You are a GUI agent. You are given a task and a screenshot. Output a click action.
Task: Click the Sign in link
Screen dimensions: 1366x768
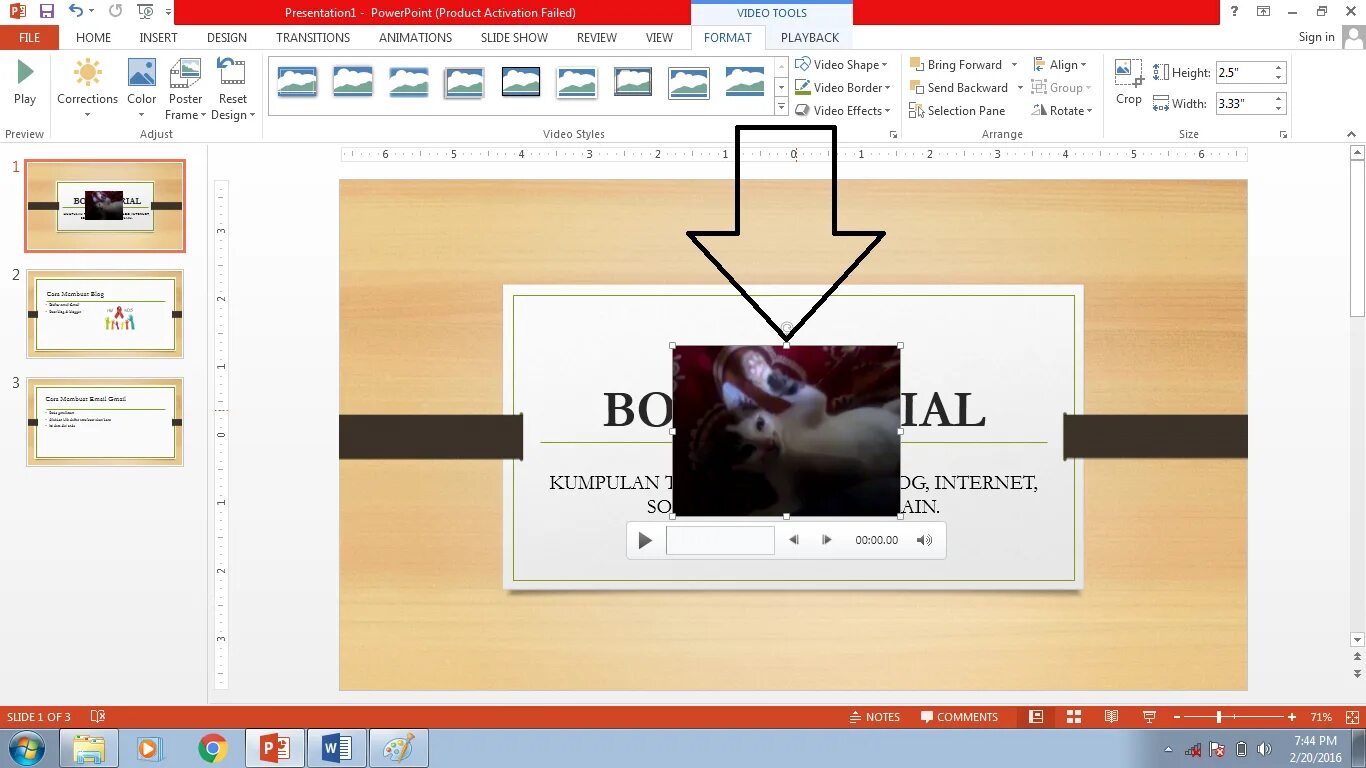1316,37
